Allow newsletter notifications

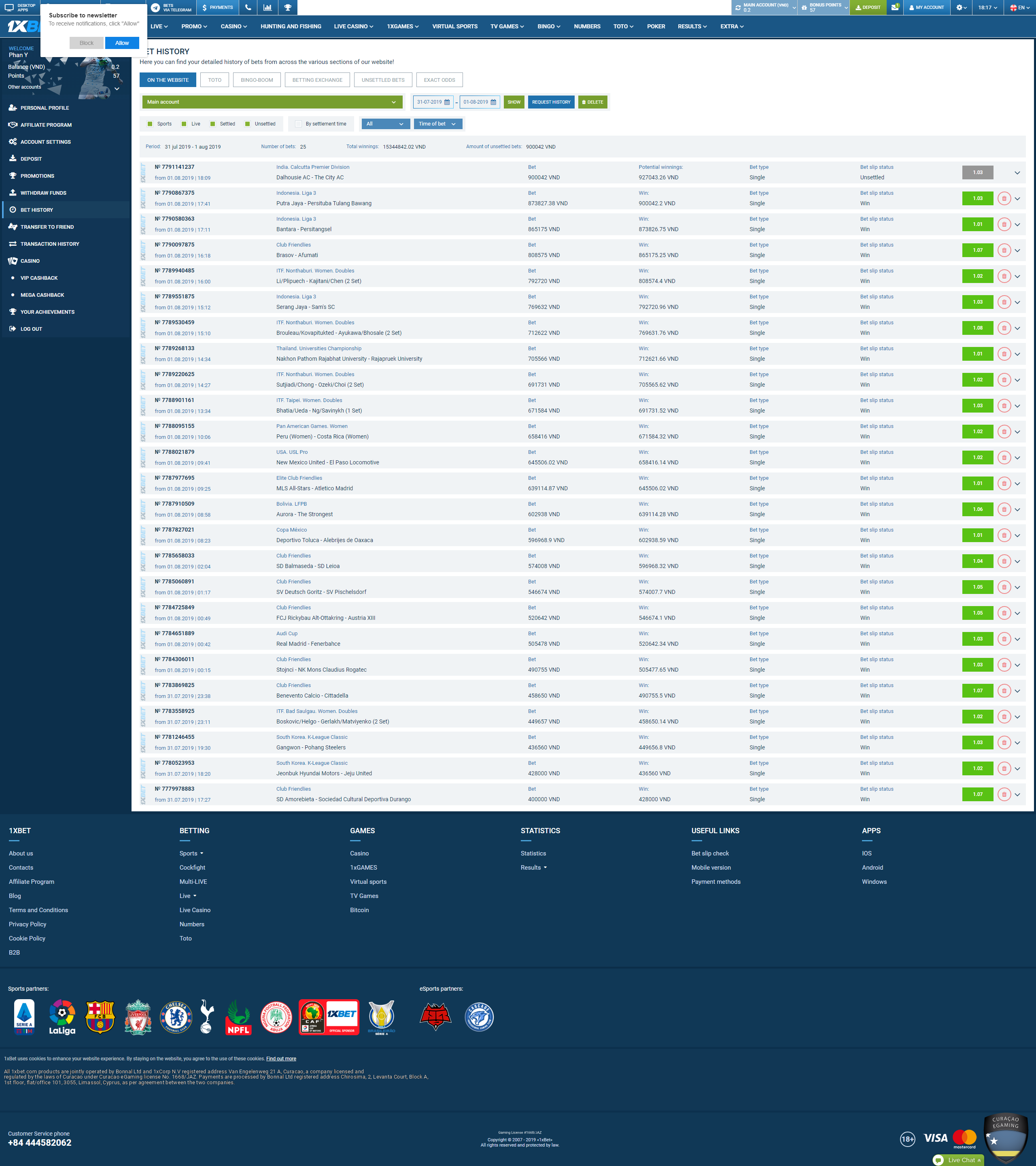pyautogui.click(x=122, y=43)
